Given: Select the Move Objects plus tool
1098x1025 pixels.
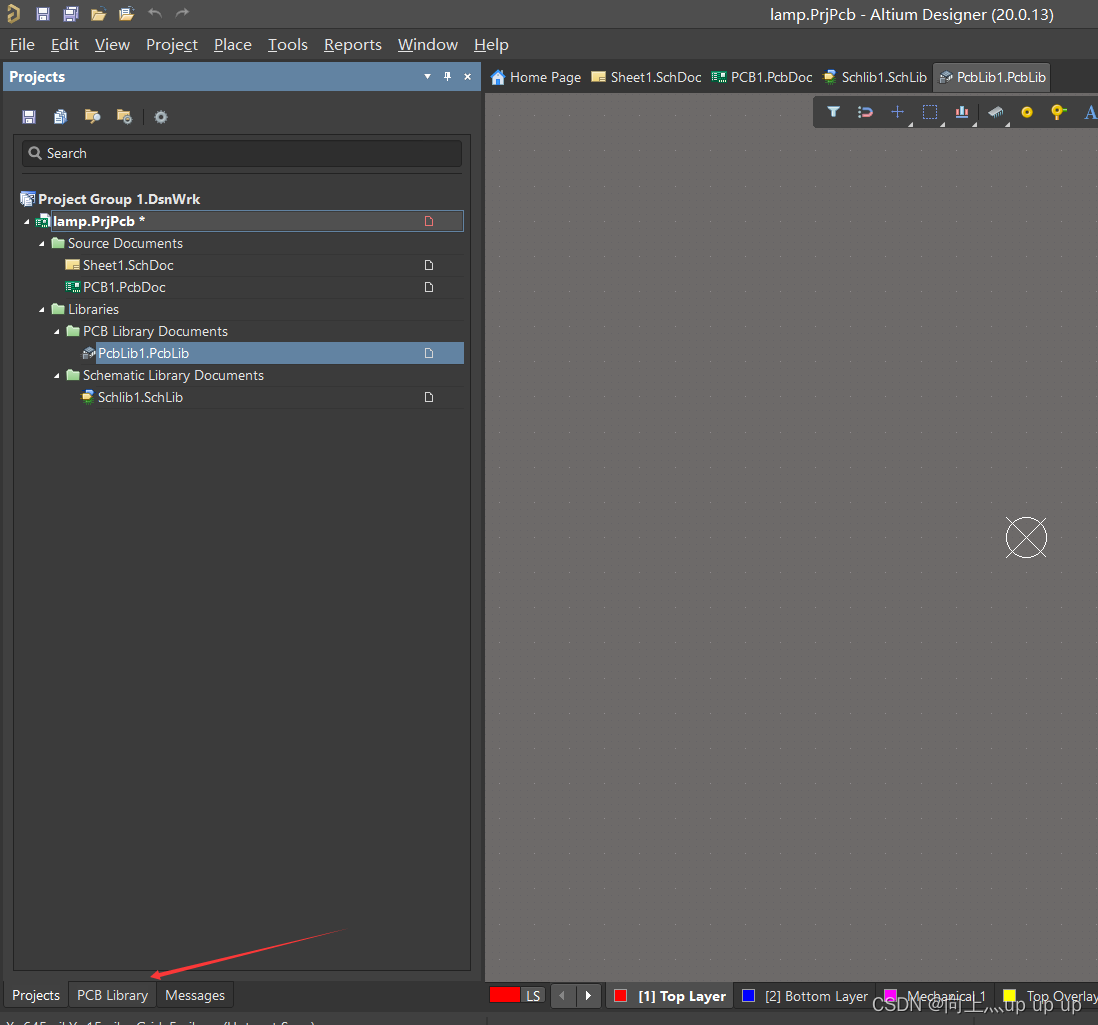Looking at the screenshot, I should [x=897, y=112].
